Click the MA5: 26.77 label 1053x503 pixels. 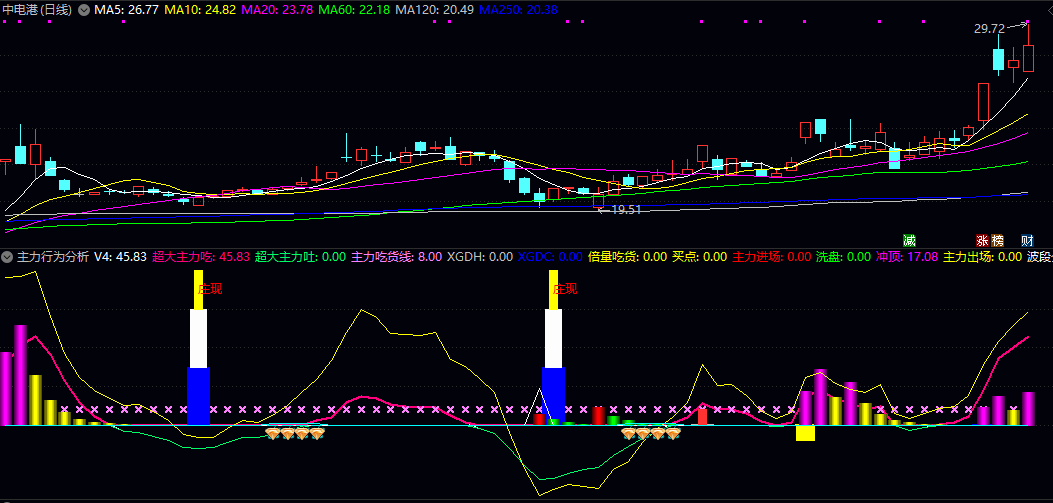126,10
